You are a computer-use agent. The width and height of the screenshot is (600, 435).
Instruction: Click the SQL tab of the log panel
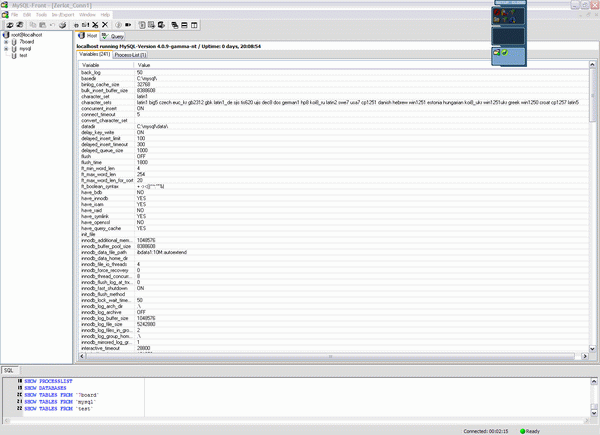coord(9,370)
